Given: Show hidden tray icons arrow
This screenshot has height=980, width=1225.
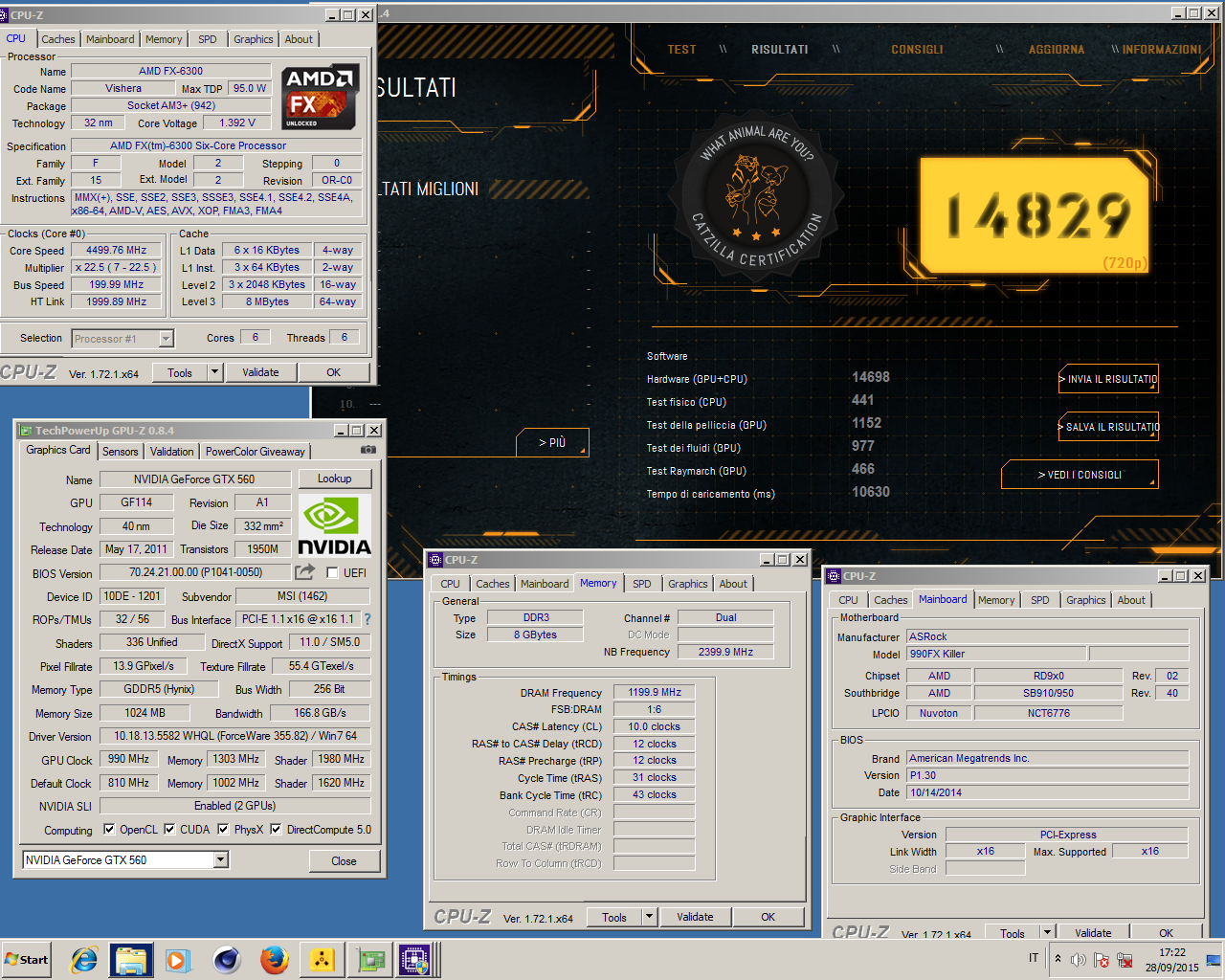Looking at the screenshot, I should click(1058, 959).
